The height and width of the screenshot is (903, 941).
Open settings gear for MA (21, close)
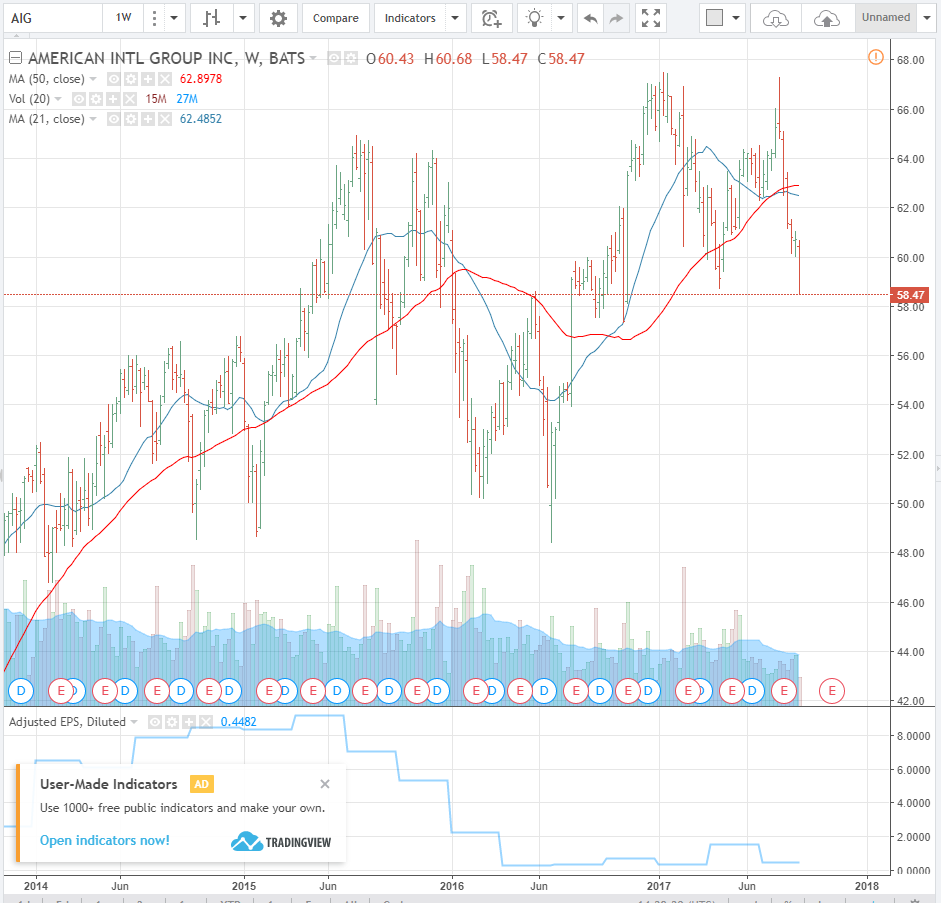pos(131,119)
